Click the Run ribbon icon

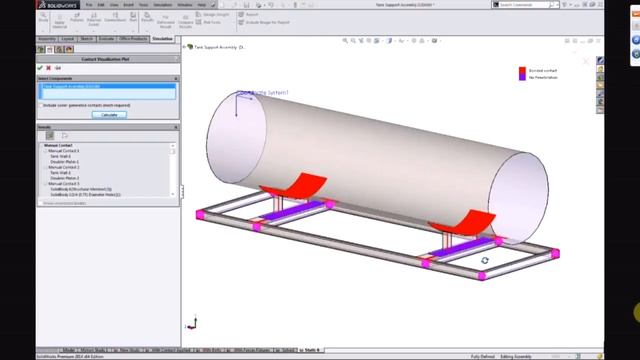[133, 17]
